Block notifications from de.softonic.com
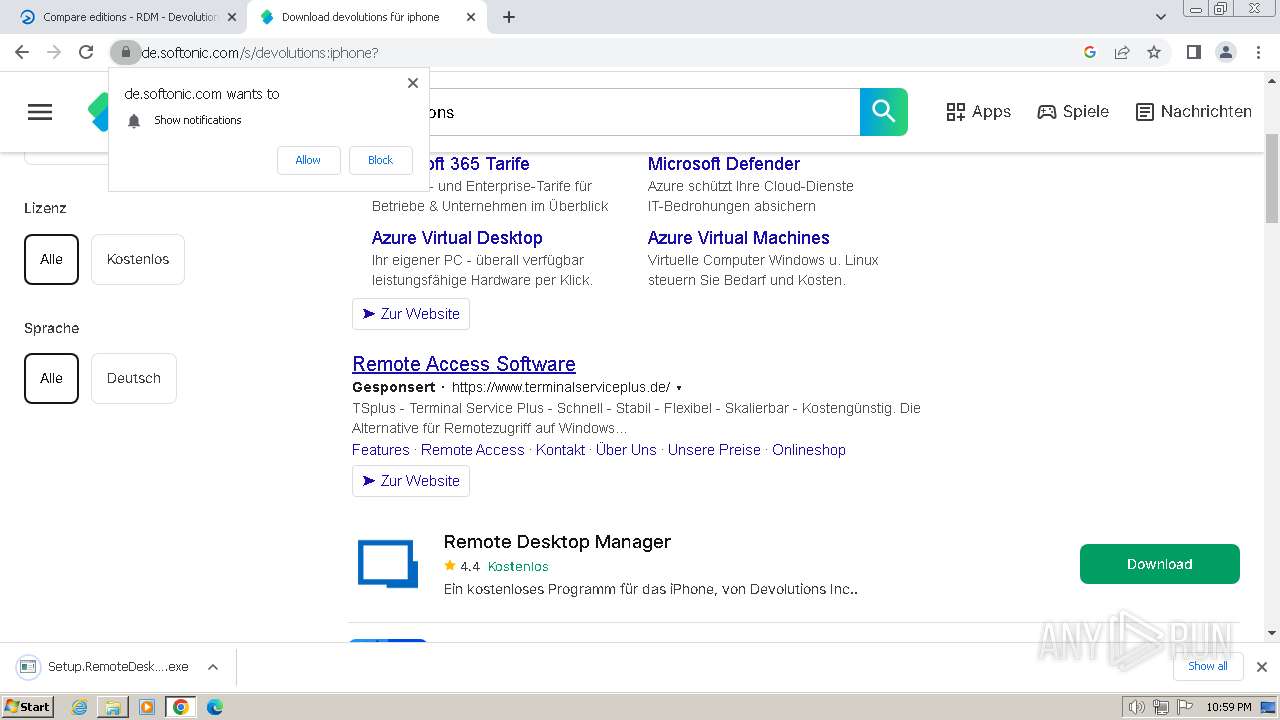The height and width of the screenshot is (720, 1280). pos(380,160)
